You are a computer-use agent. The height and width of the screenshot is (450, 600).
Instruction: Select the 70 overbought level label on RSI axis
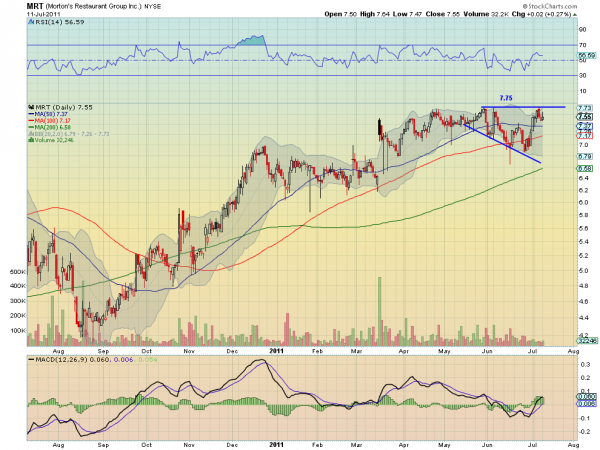click(582, 45)
